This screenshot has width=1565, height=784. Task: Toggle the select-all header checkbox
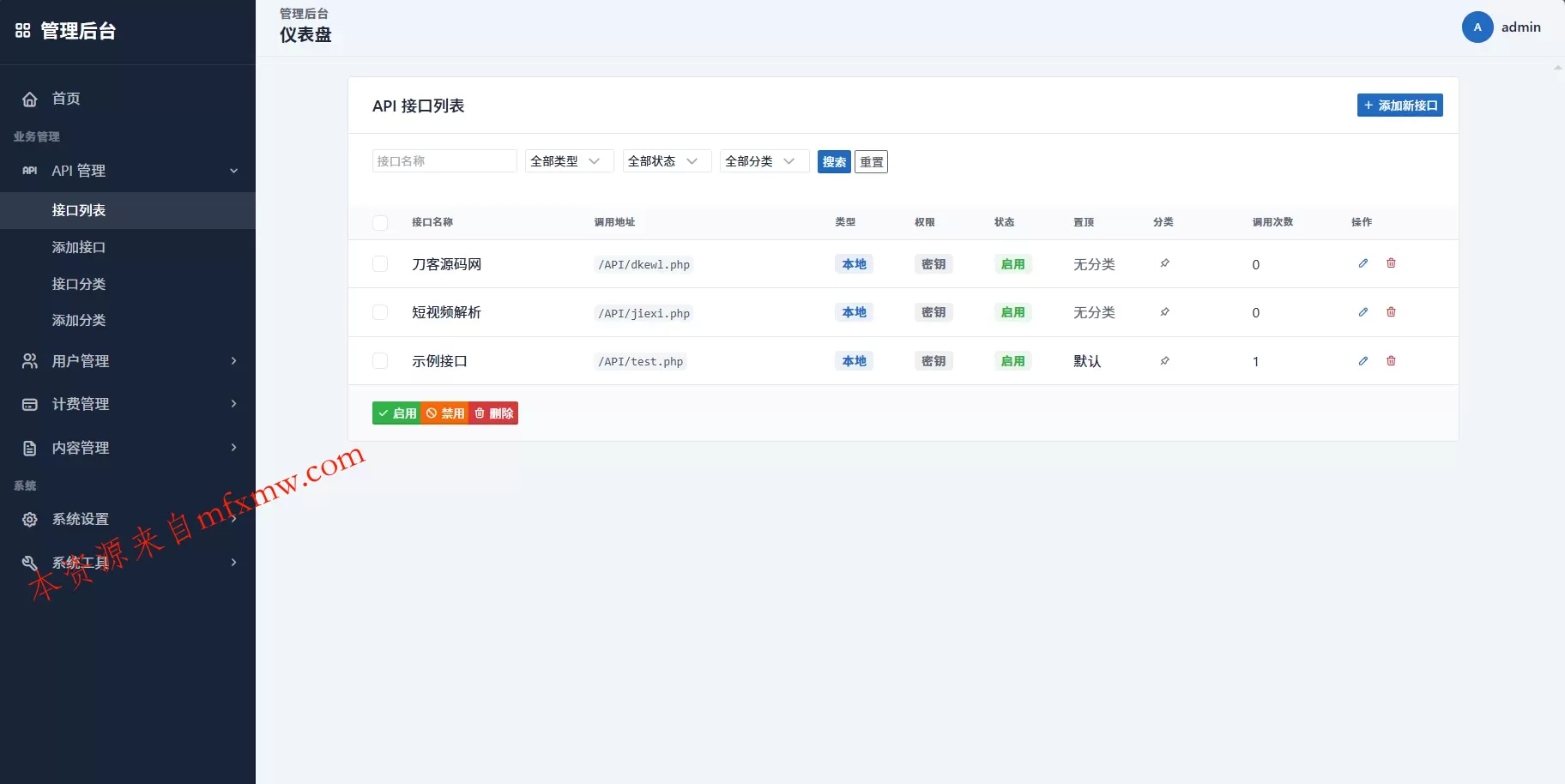380,223
